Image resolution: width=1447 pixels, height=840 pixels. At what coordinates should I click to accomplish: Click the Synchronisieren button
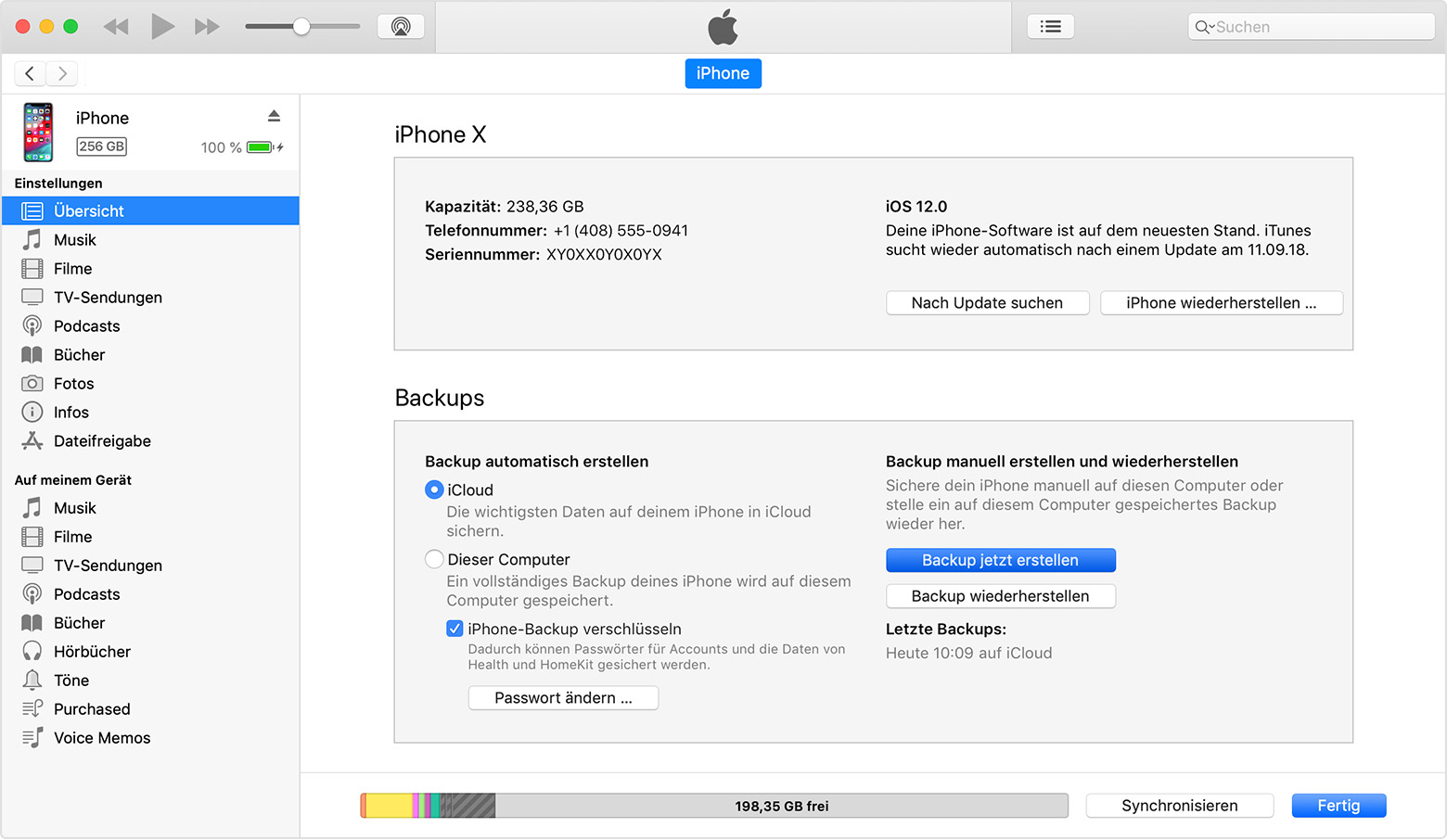[x=1179, y=806]
